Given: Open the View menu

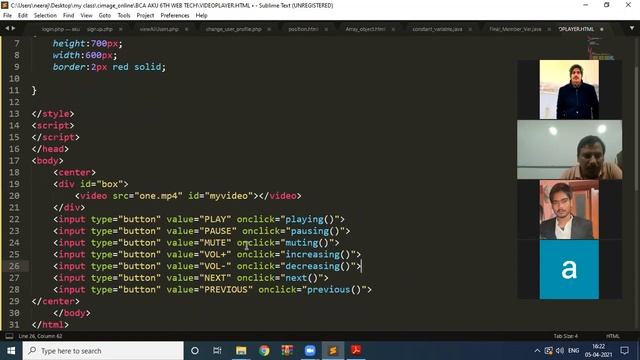Looking at the screenshot, I should coord(86,16).
